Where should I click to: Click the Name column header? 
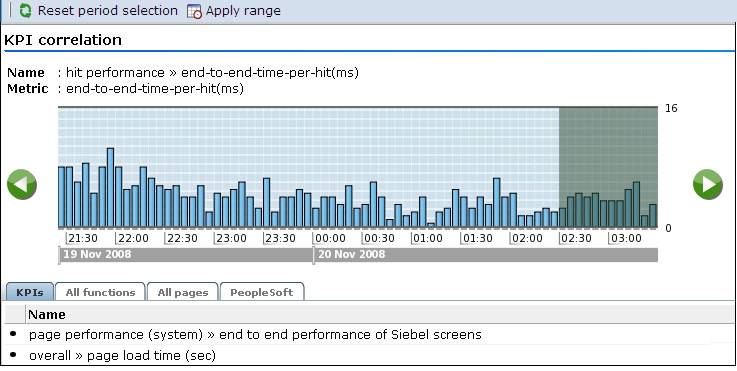[x=47, y=314]
